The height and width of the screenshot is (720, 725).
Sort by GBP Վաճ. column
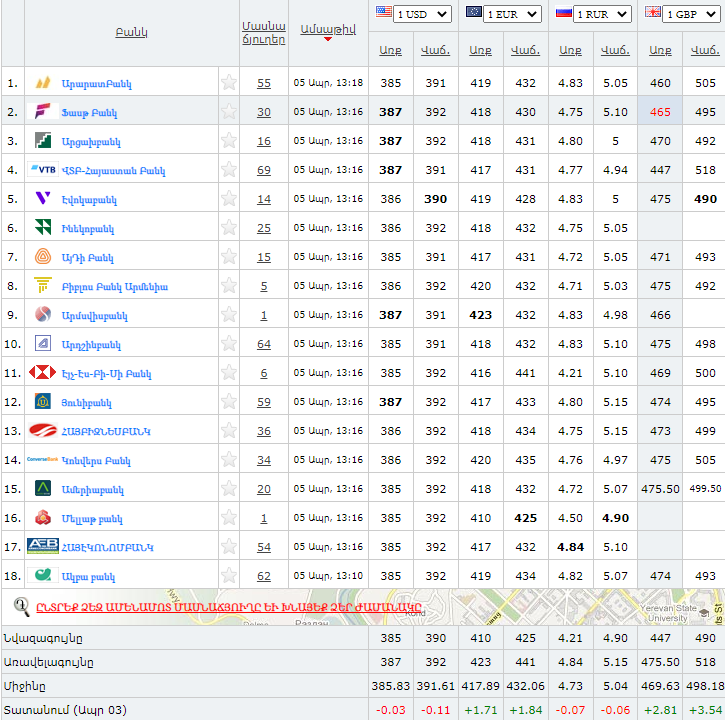tap(705, 50)
